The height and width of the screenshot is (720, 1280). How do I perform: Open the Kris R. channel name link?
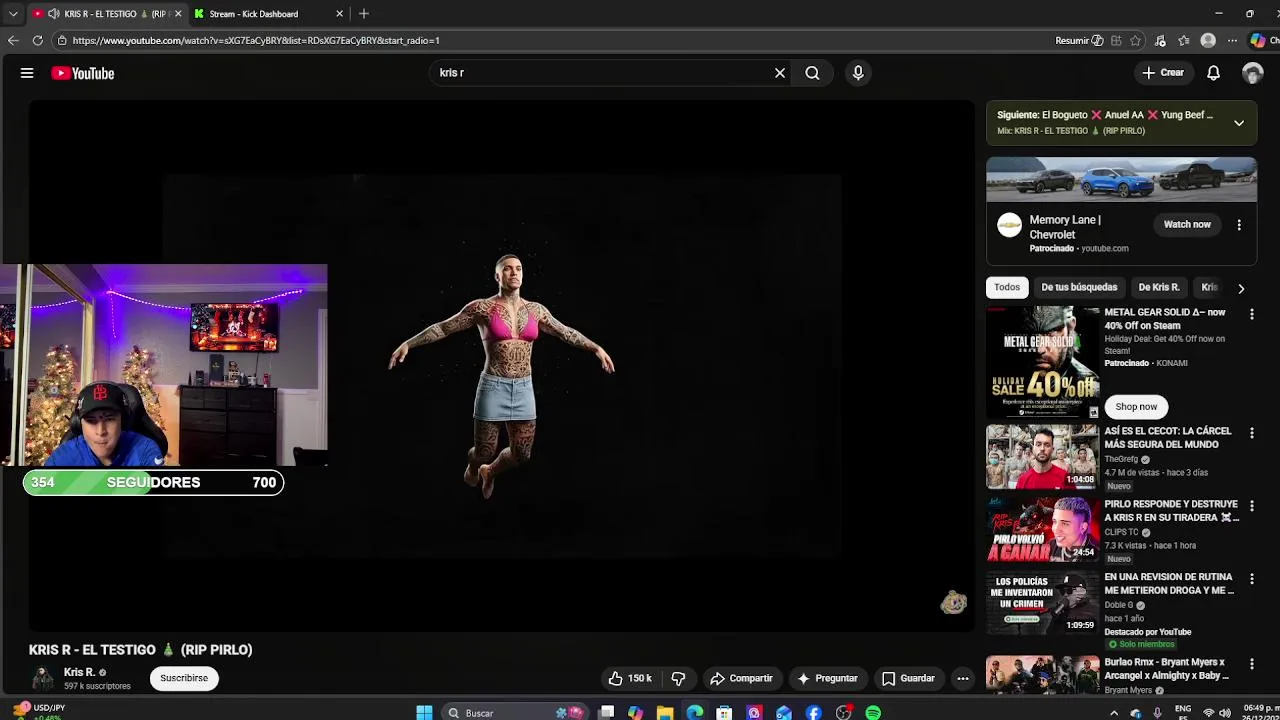coord(79,672)
